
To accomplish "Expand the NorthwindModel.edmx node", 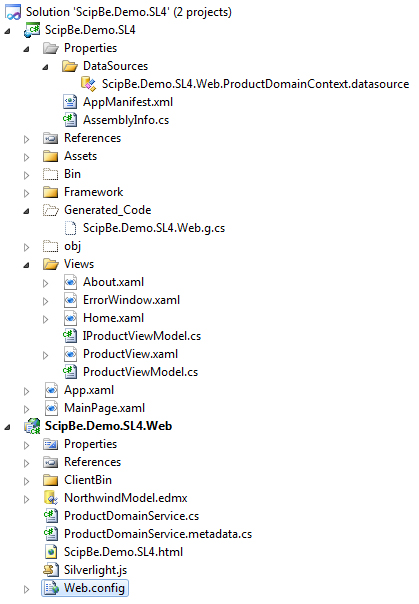I will click(27, 499).
